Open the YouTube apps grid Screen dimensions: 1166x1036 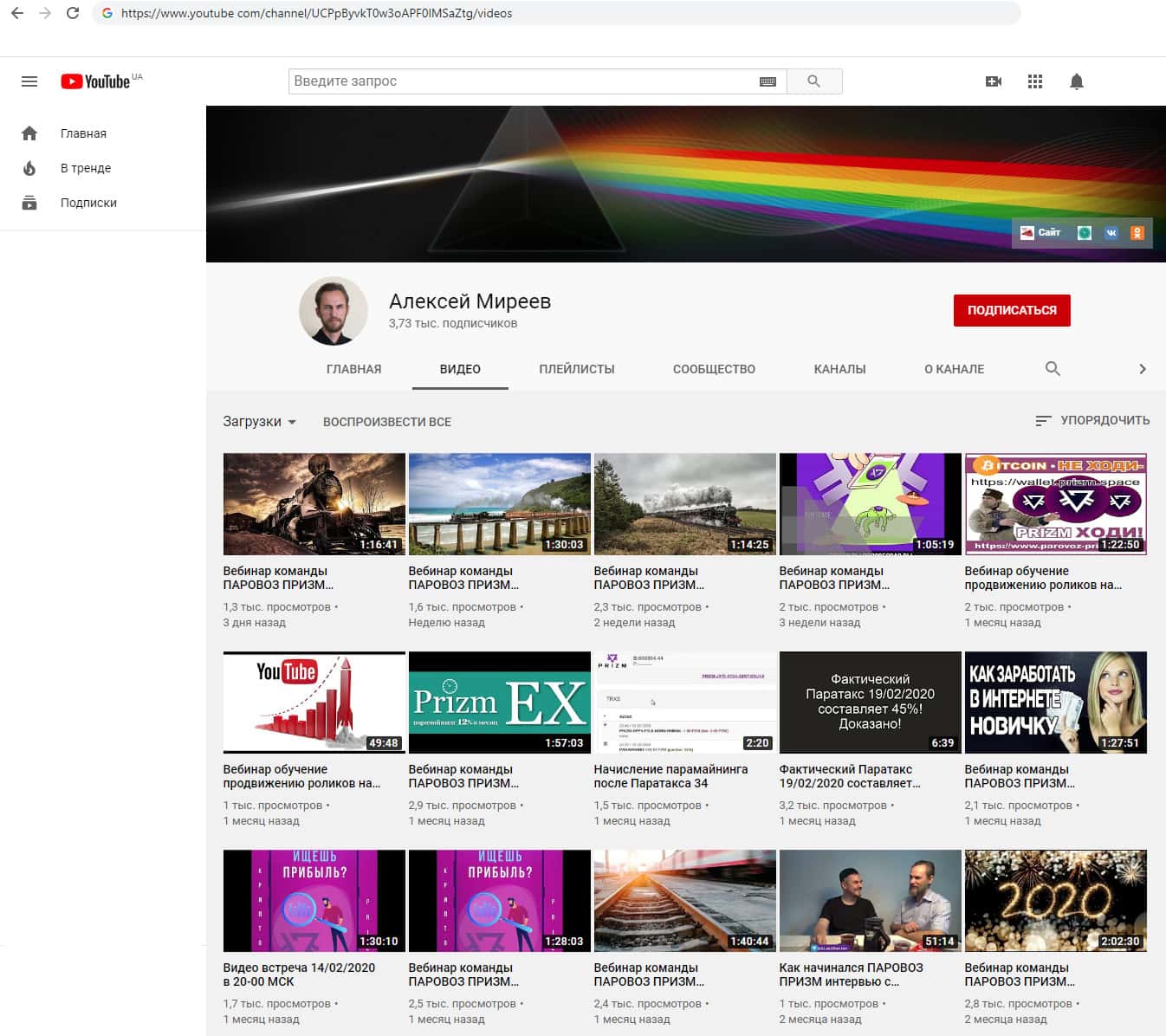pyautogui.click(x=1035, y=81)
